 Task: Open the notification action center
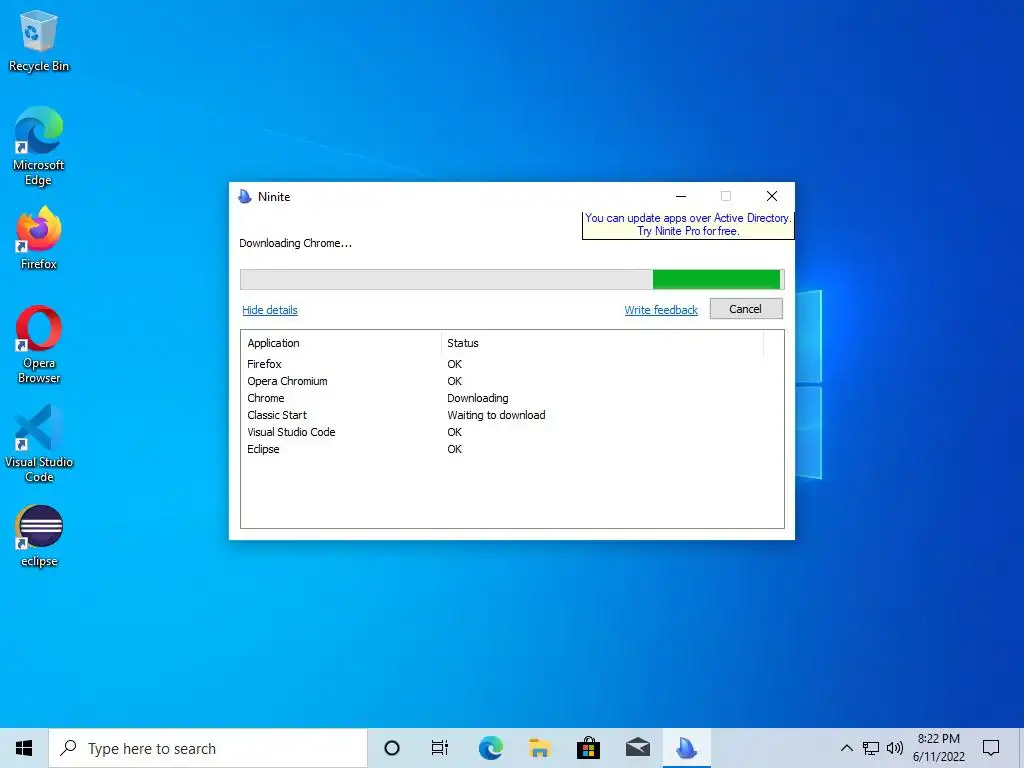[x=991, y=748]
